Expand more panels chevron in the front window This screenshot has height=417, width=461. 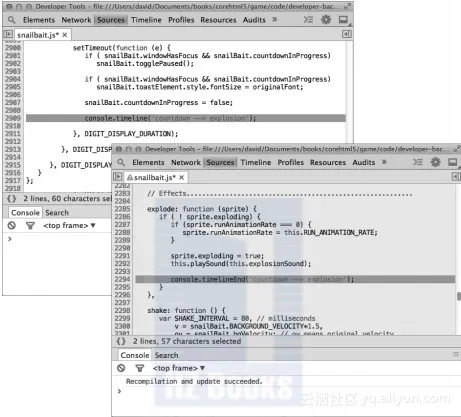[384, 162]
